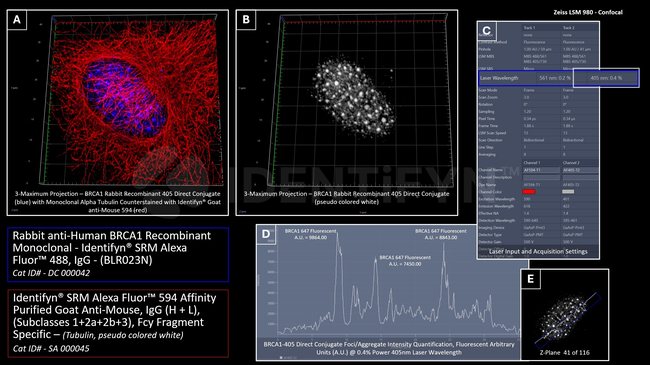Click the Zeiss LSM 980 - Confocal title
650x365 pixels.
tap(588, 12)
